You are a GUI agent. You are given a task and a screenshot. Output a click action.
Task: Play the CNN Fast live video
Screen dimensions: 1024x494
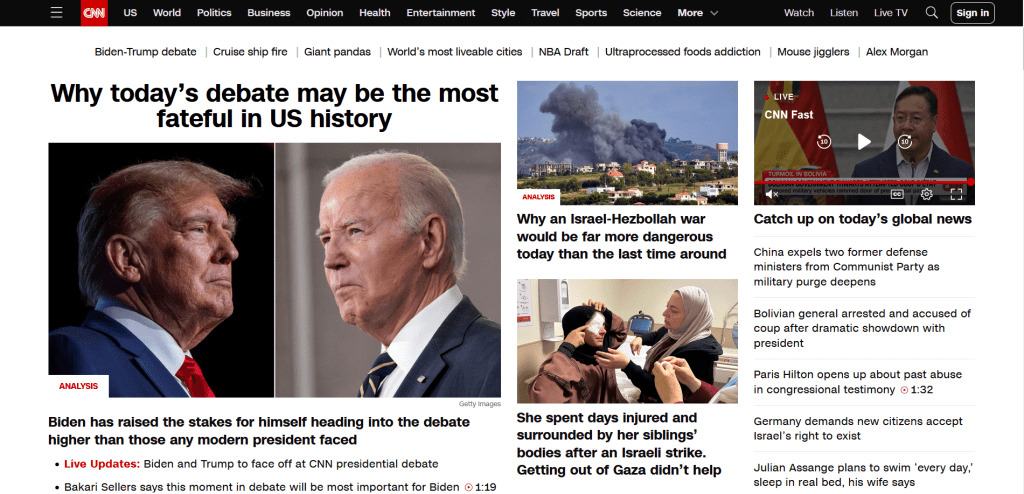click(x=864, y=141)
